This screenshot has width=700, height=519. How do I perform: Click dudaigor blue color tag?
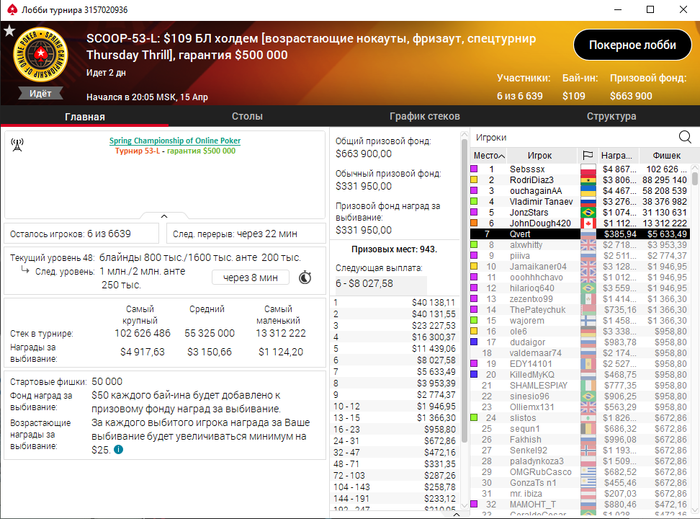click(x=474, y=342)
